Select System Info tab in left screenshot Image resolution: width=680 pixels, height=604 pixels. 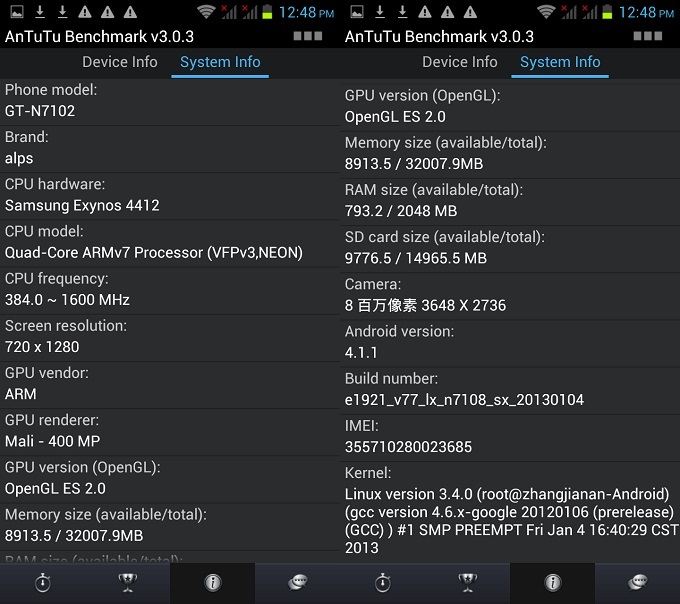(x=220, y=62)
